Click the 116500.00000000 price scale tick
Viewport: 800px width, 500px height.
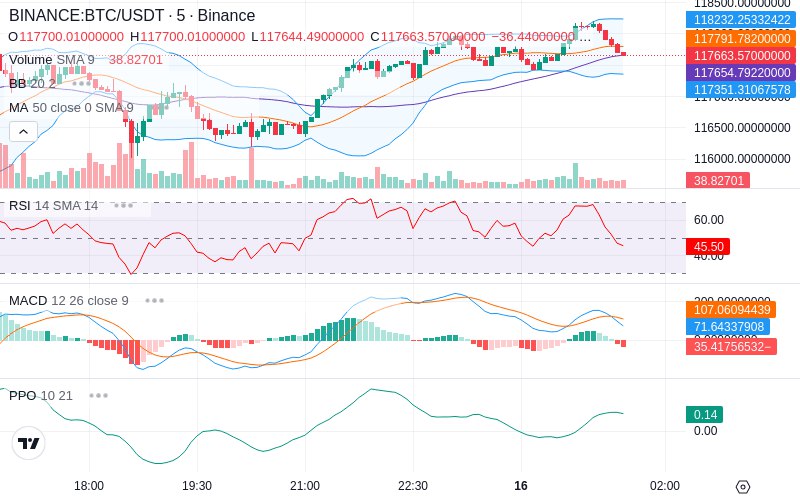742,128
